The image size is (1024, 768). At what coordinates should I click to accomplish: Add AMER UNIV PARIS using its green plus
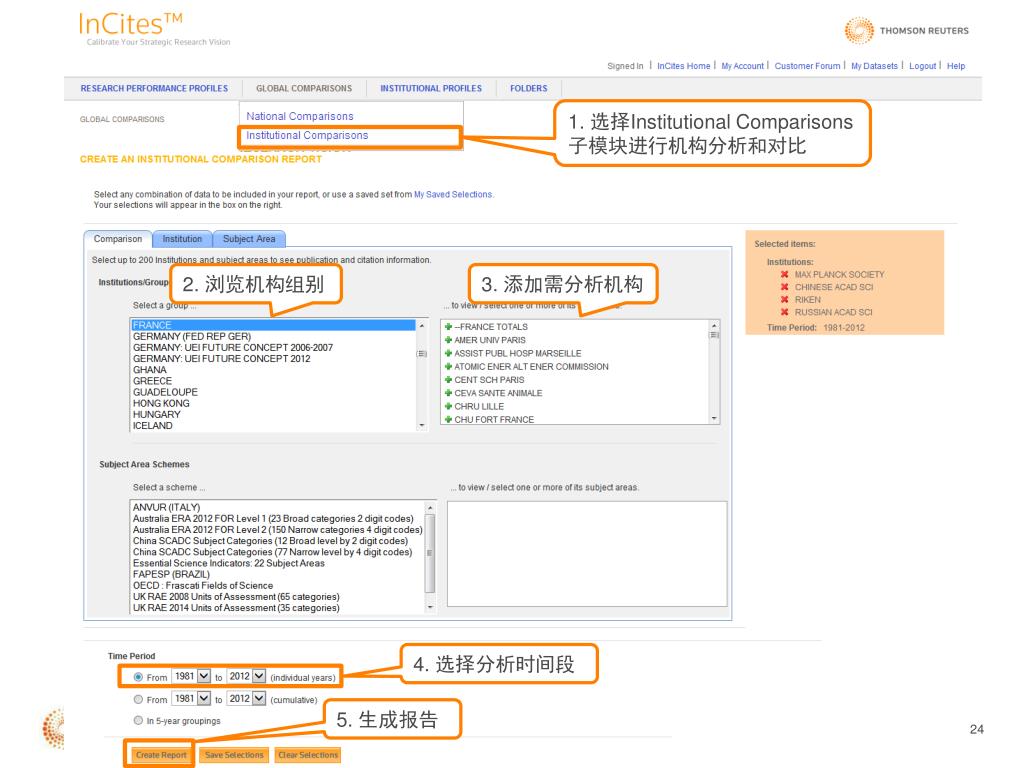click(449, 340)
